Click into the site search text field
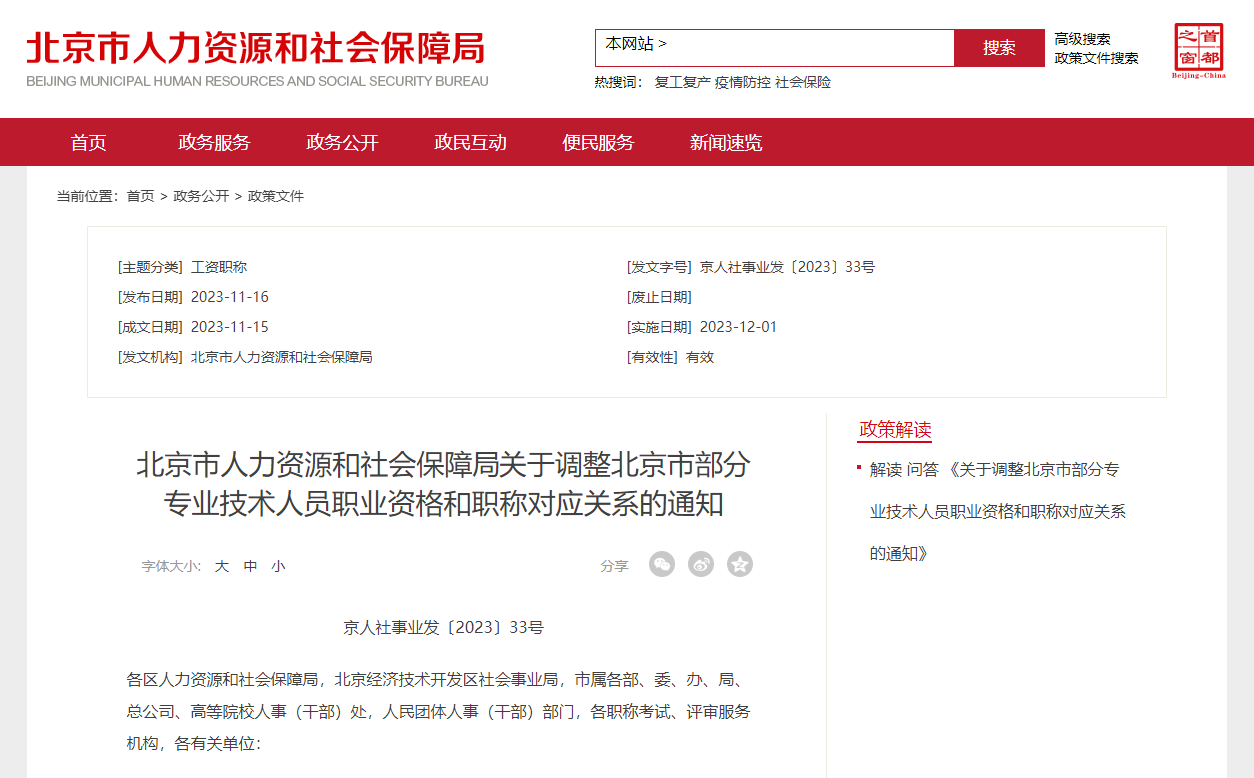The height and width of the screenshot is (778, 1254). (x=810, y=48)
